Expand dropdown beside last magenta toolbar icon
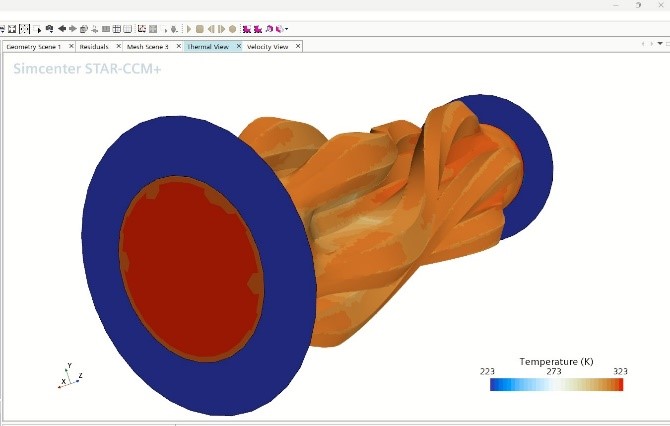670x426 pixels. [288, 29]
